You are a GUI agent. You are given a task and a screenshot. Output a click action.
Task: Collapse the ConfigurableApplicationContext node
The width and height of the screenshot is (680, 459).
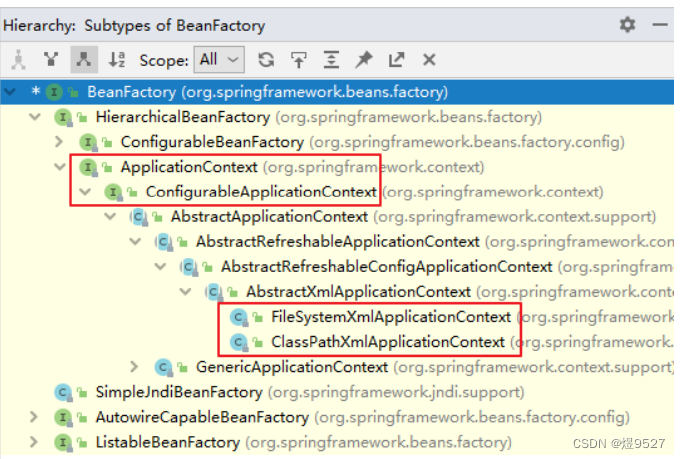pyautogui.click(x=85, y=192)
